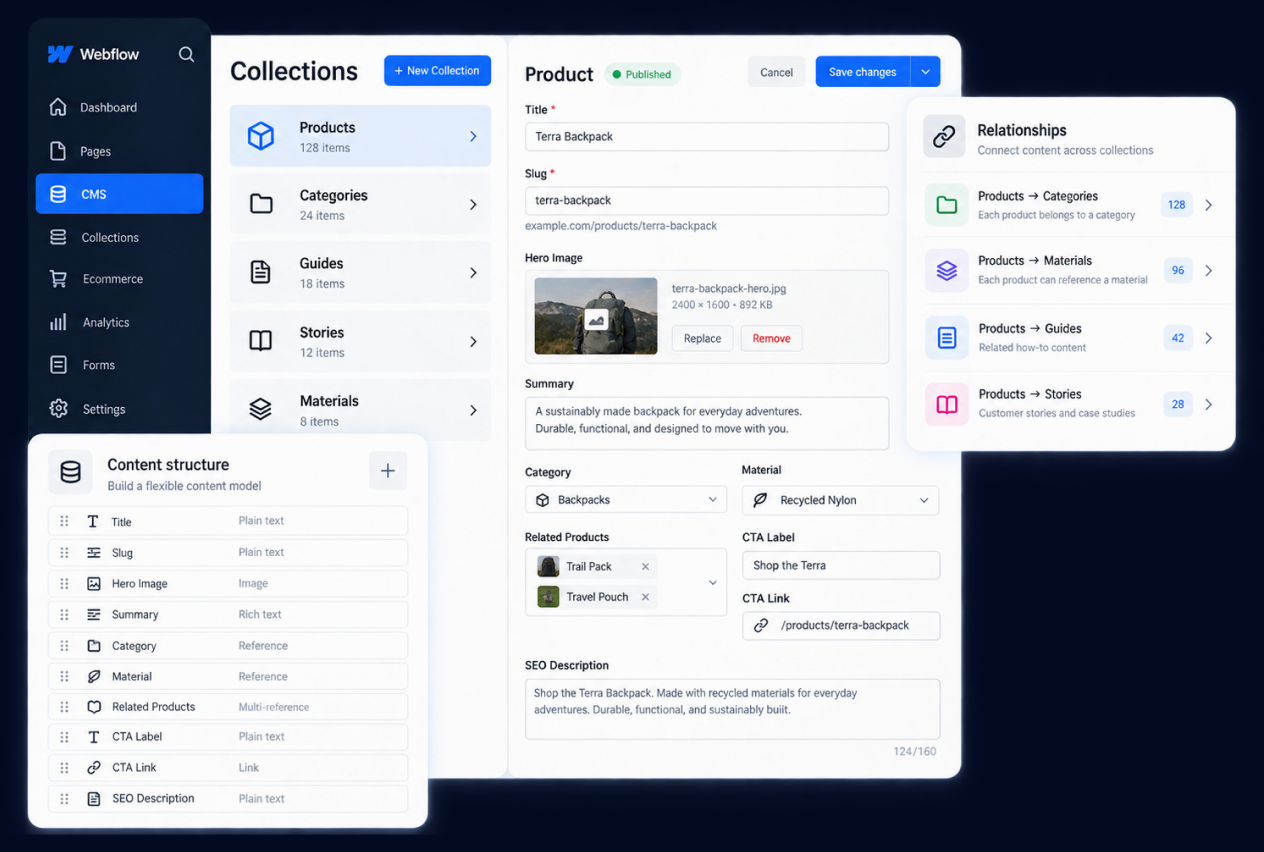Click the Published status badge
The width and height of the screenshot is (1264, 852).
[642, 74]
